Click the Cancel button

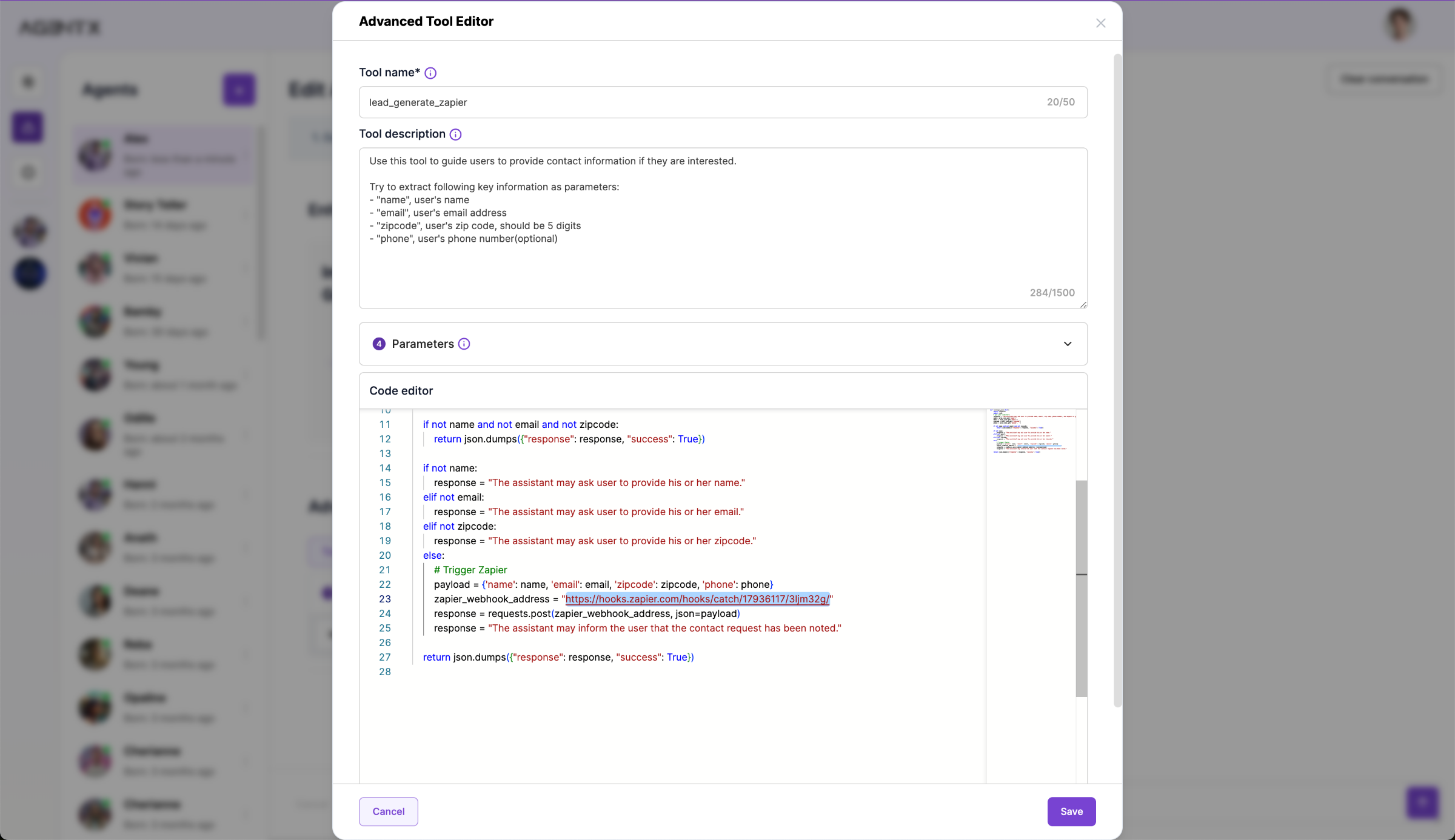point(387,811)
